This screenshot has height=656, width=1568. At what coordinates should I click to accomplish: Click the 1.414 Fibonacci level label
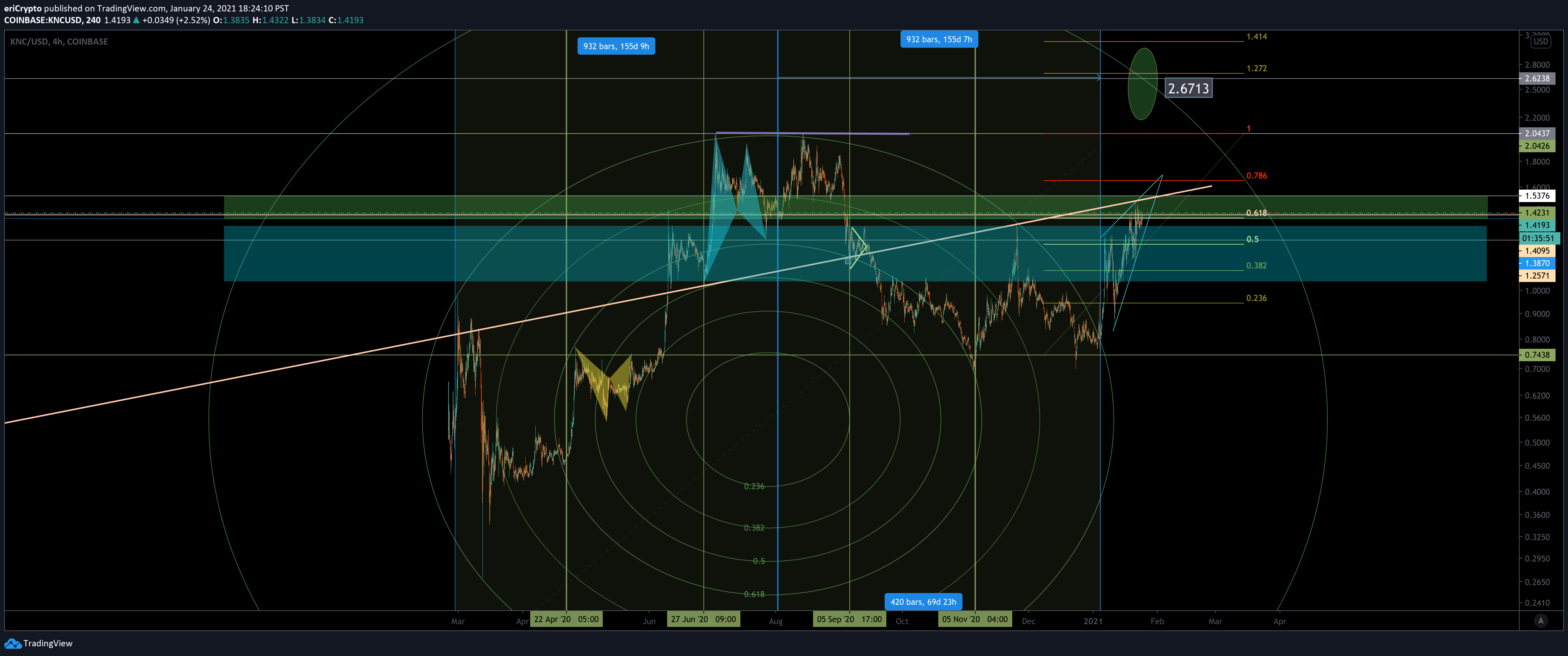pos(1256,37)
